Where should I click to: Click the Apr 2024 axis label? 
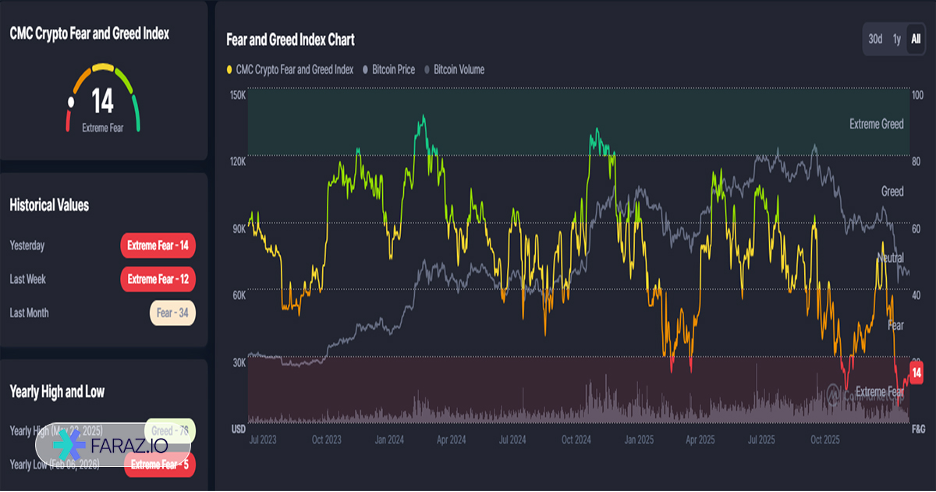[451, 440]
